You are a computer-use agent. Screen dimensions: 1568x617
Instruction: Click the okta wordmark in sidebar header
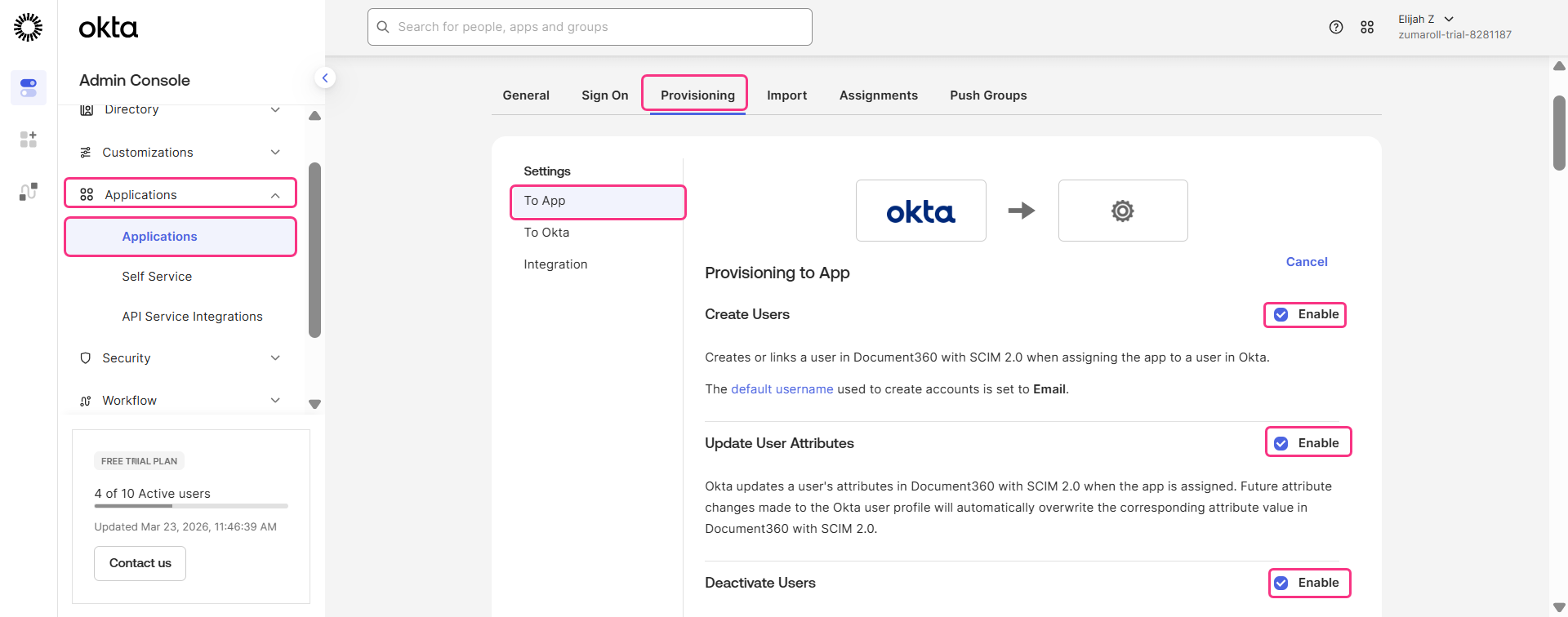109,28
